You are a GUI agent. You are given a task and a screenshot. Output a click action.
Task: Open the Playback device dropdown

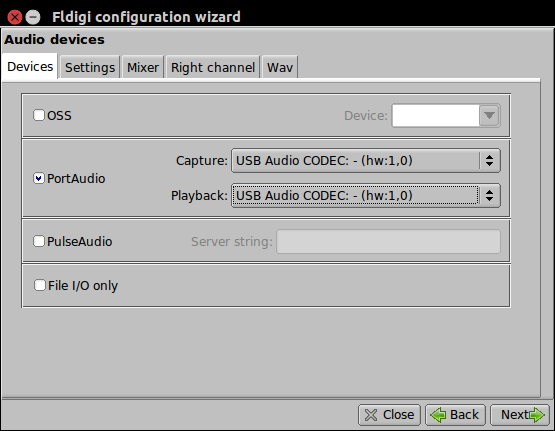[366, 195]
